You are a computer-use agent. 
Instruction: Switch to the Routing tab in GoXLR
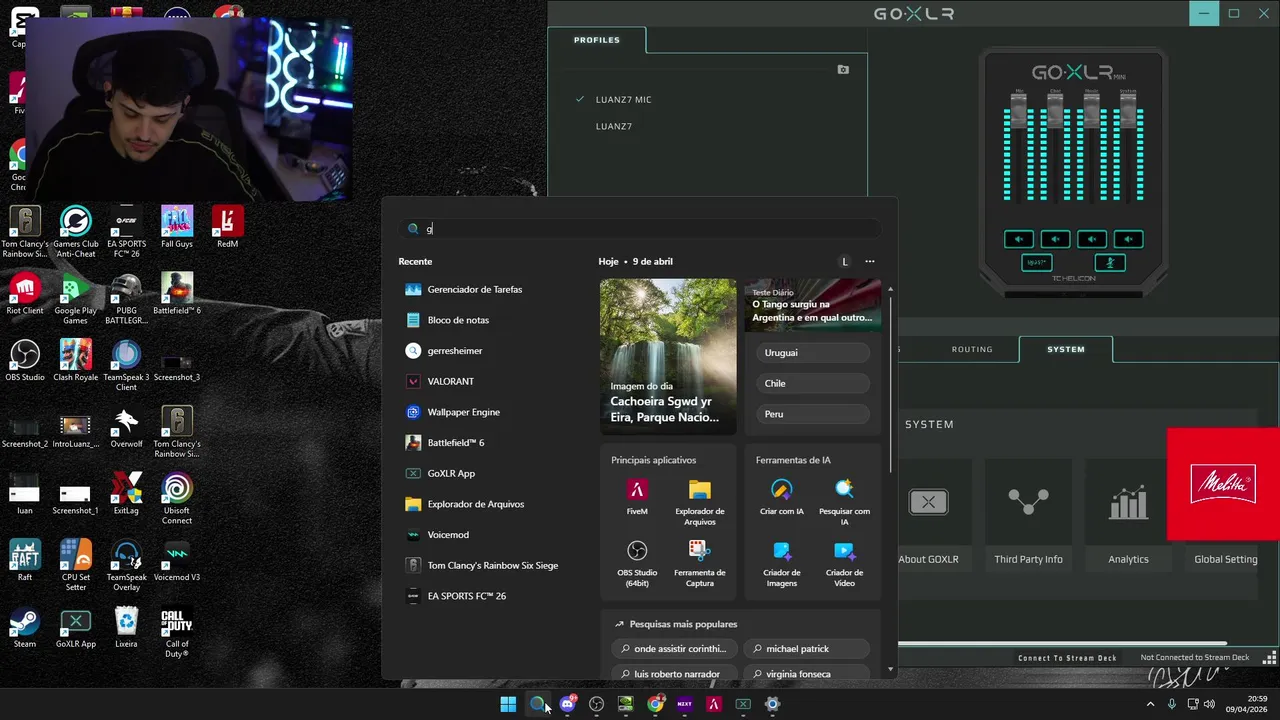pos(972,349)
